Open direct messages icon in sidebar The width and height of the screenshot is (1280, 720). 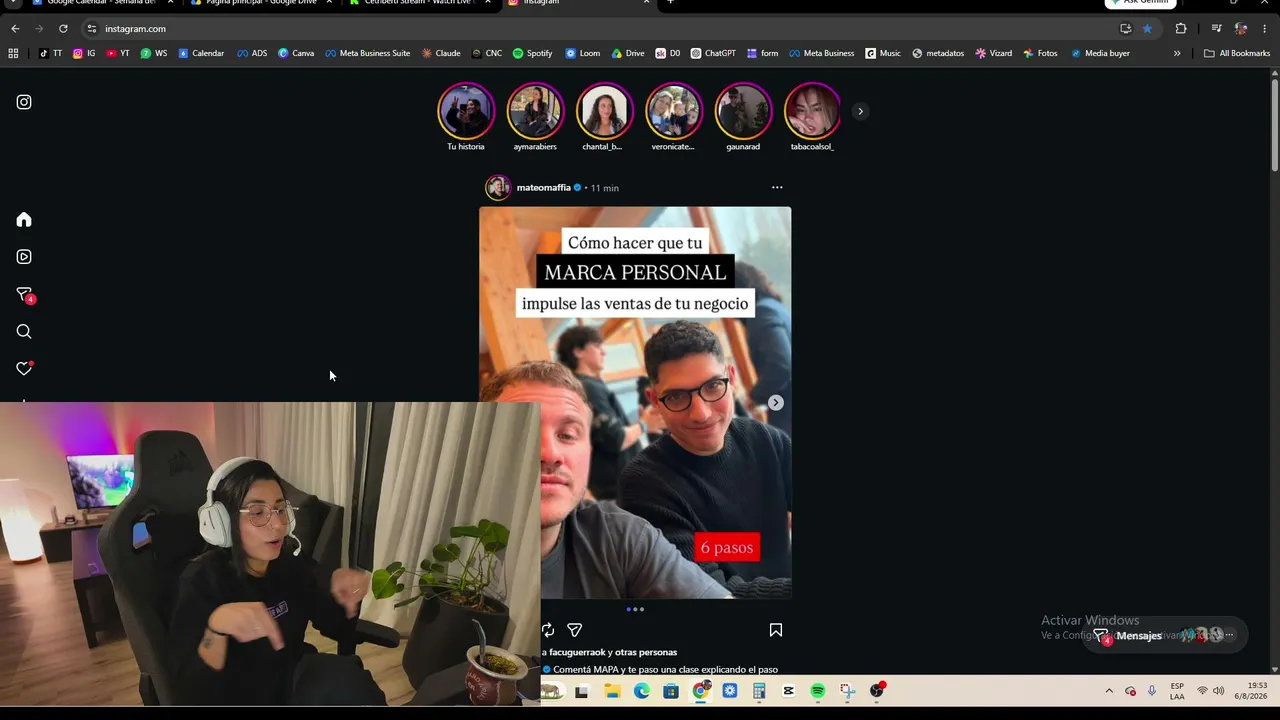pos(24,295)
